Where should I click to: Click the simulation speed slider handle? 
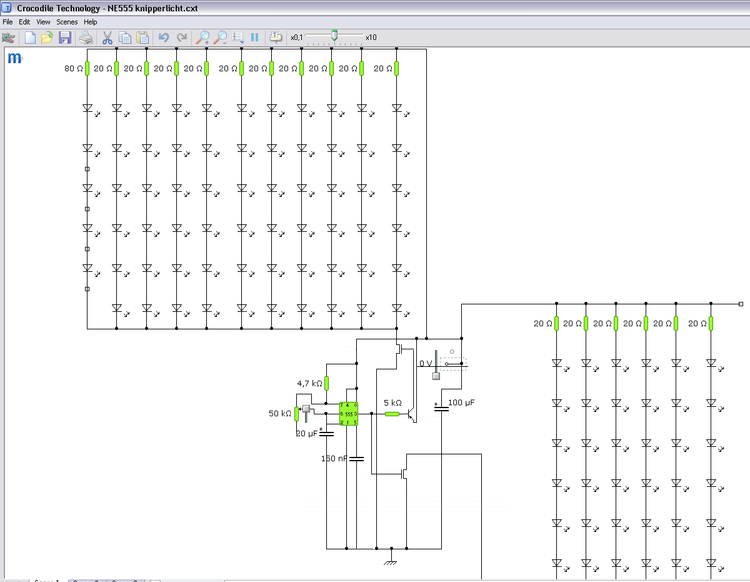[x=334, y=36]
